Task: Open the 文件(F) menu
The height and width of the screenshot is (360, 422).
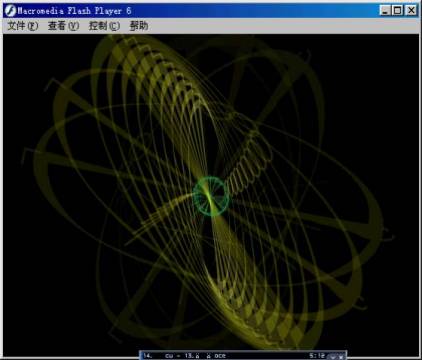Action: point(23,26)
